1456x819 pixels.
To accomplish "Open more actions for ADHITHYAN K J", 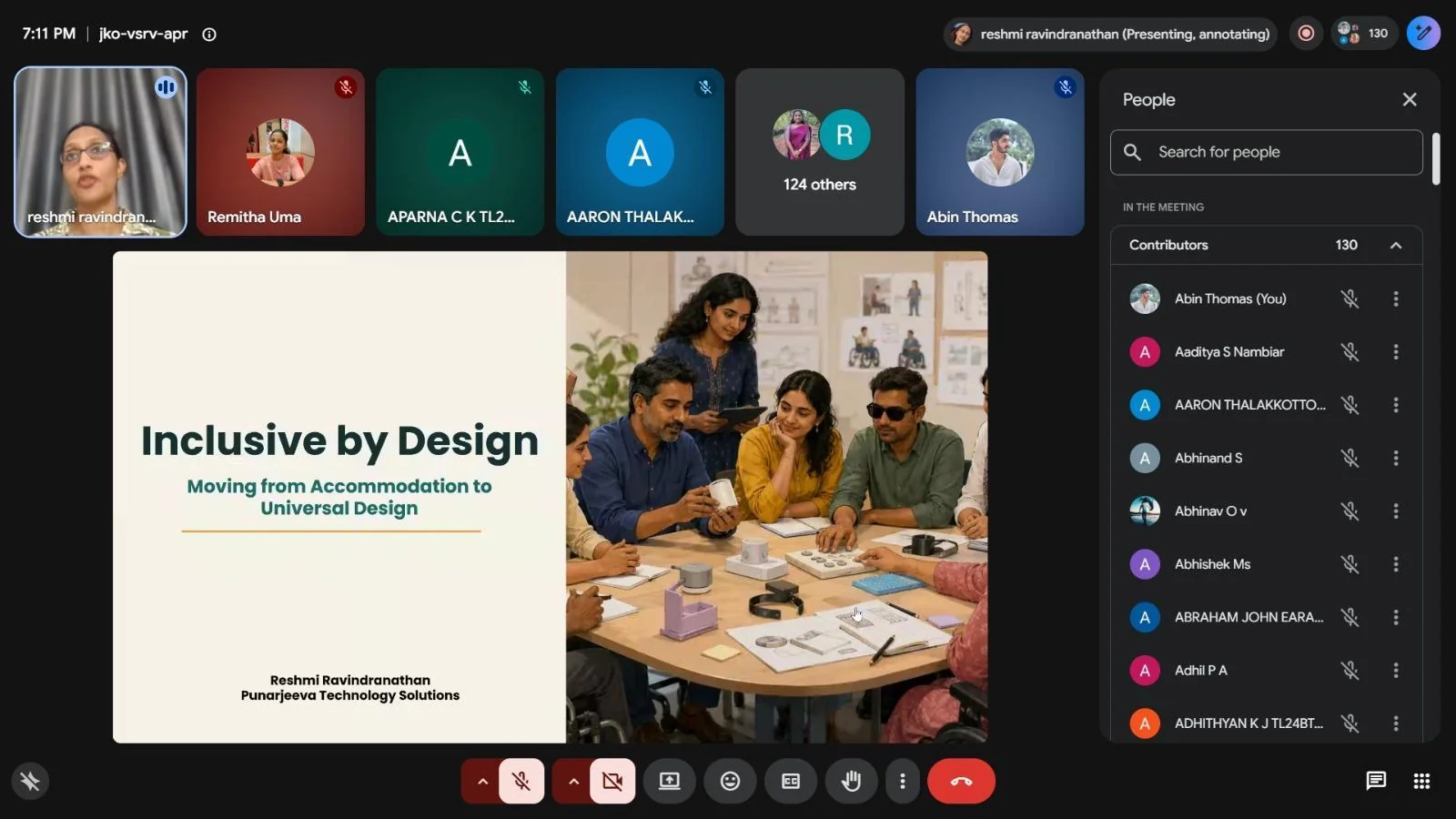I will coord(1396,723).
